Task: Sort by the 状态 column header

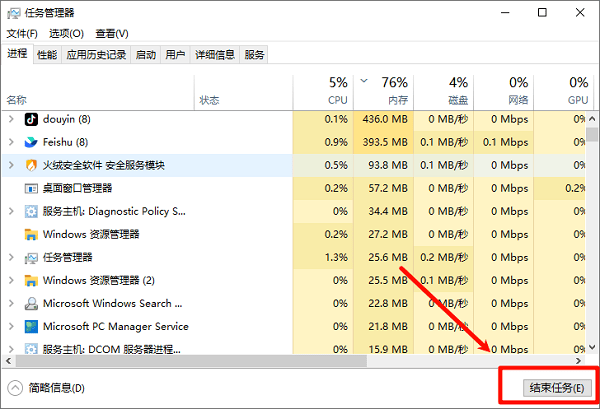Action: pyautogui.click(x=244, y=93)
